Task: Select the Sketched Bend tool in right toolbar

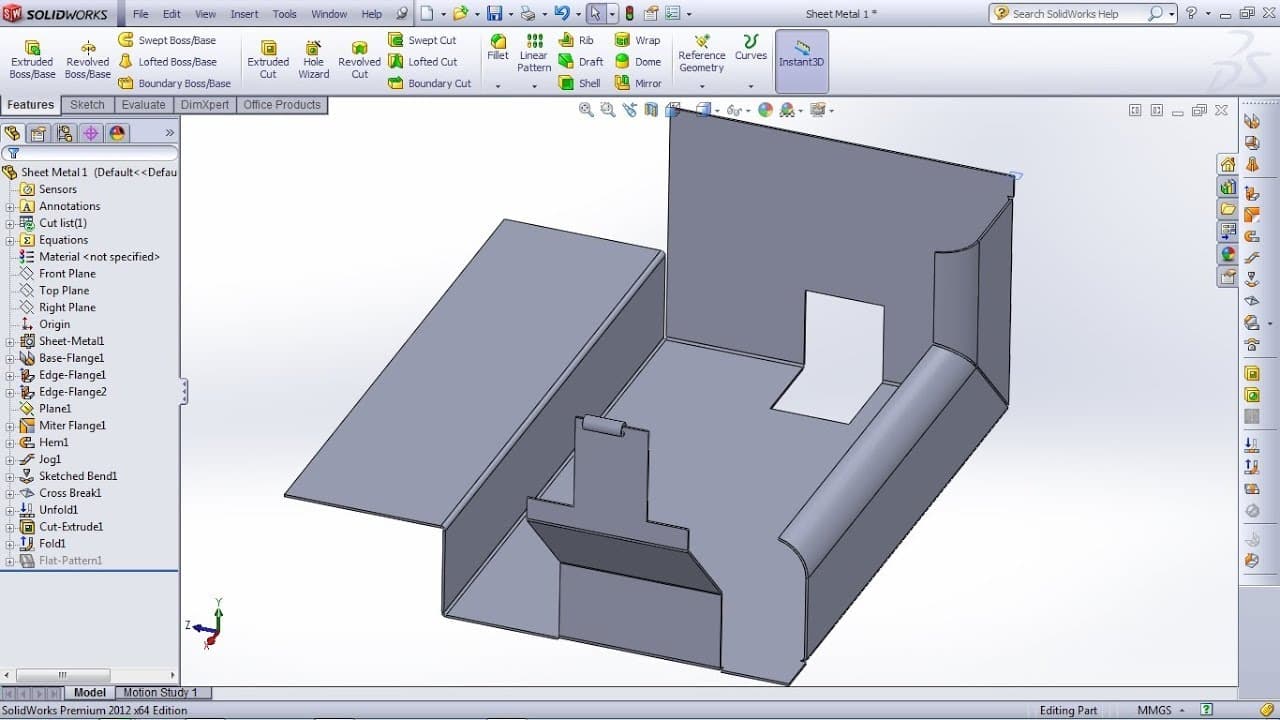Action: point(1252,279)
